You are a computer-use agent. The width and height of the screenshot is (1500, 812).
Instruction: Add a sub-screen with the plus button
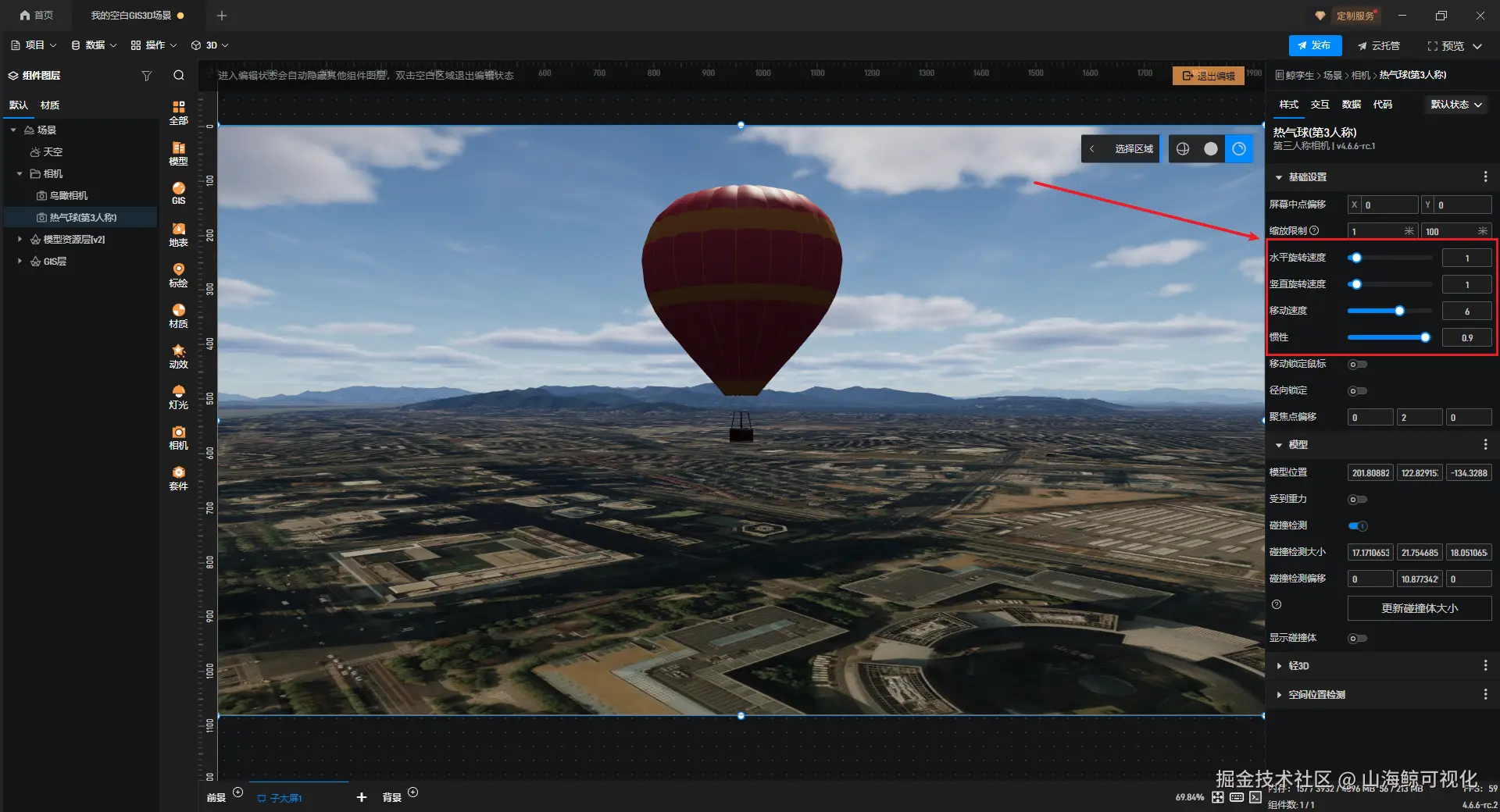tap(362, 797)
